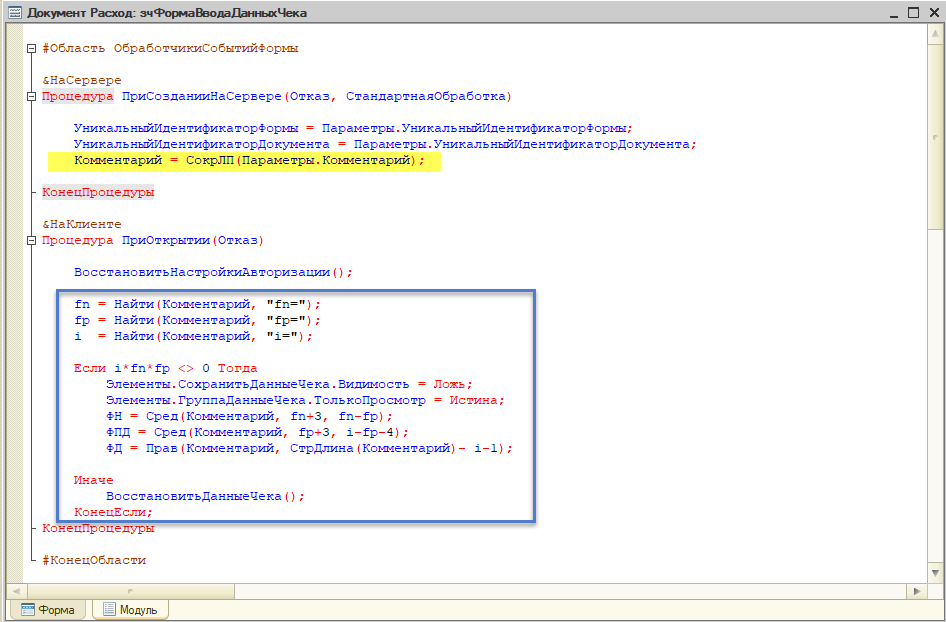The width and height of the screenshot is (946, 622).
Task: Click the vertical scrollbar thumb
Action: (935, 137)
